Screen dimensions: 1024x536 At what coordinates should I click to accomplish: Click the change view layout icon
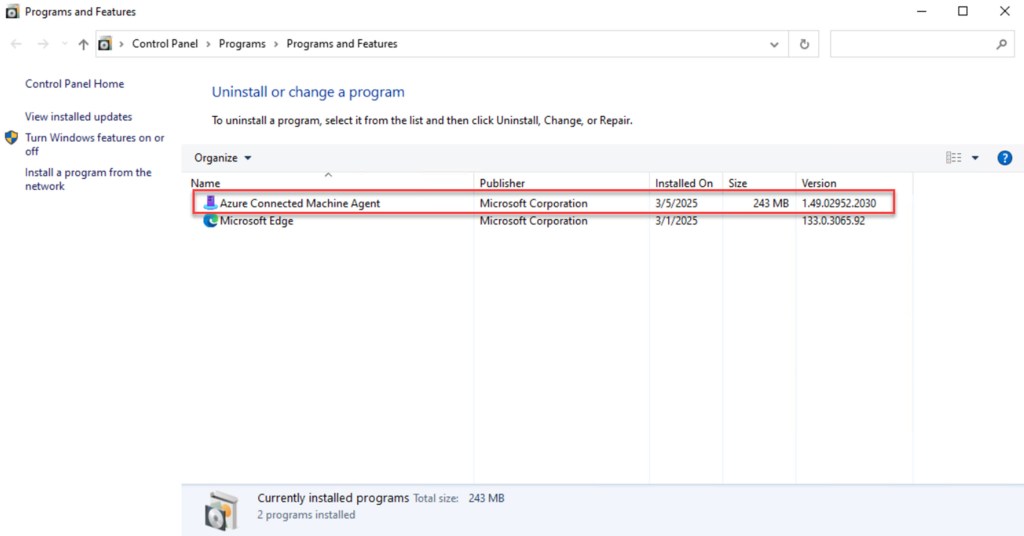(x=953, y=158)
